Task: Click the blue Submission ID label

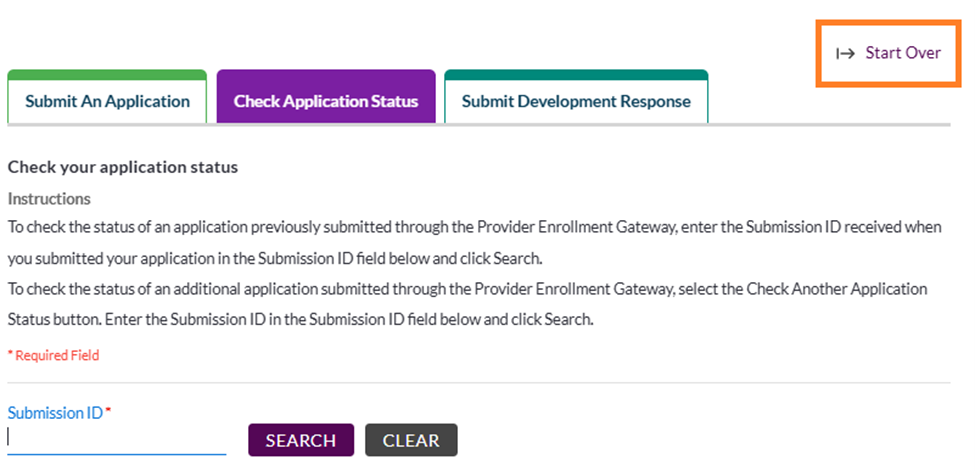Action: click(55, 413)
